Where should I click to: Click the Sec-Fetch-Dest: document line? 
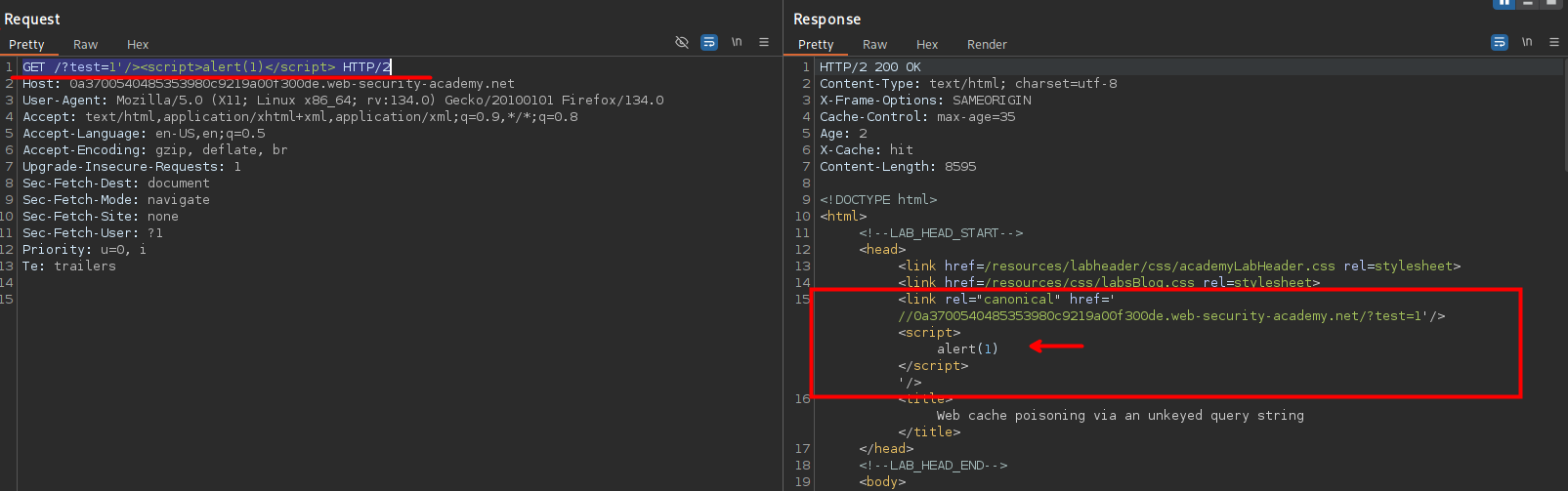coord(116,184)
